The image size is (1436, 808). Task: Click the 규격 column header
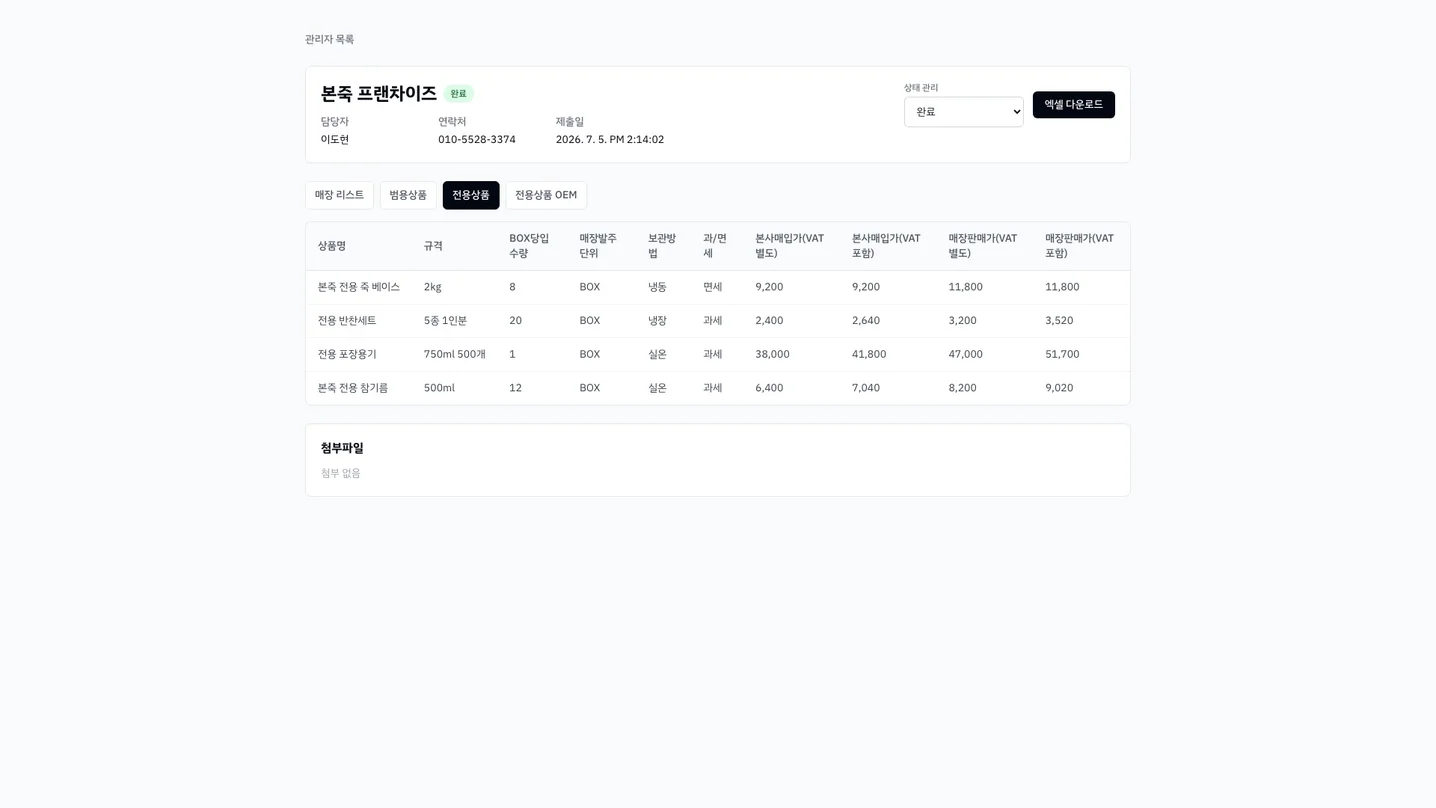click(433, 246)
